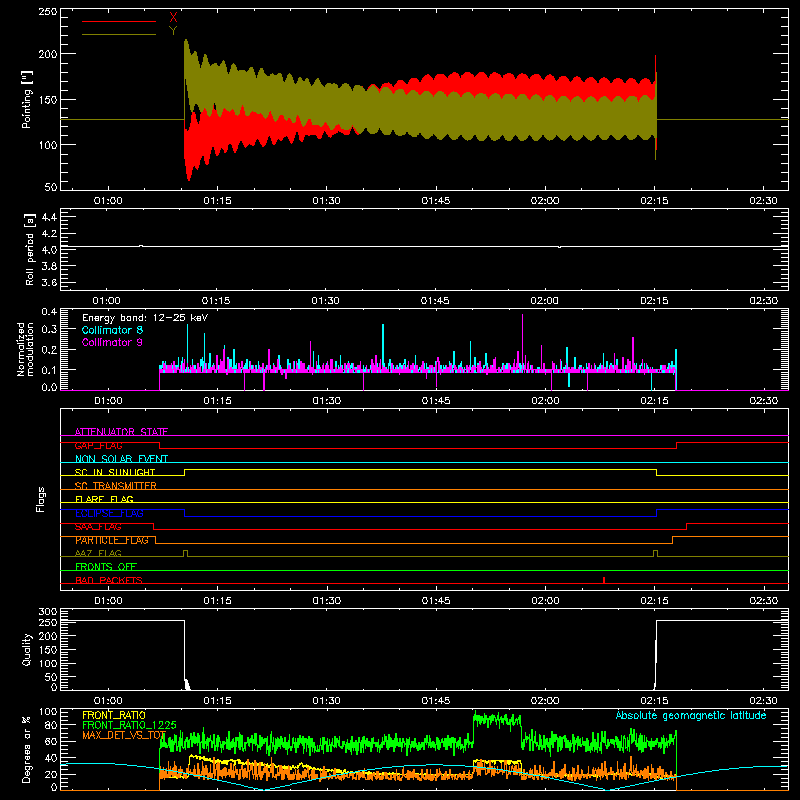This screenshot has height=800, width=800.
Task: Click the 'ATTENUATOR_STATE' flag label
Action: (121, 432)
